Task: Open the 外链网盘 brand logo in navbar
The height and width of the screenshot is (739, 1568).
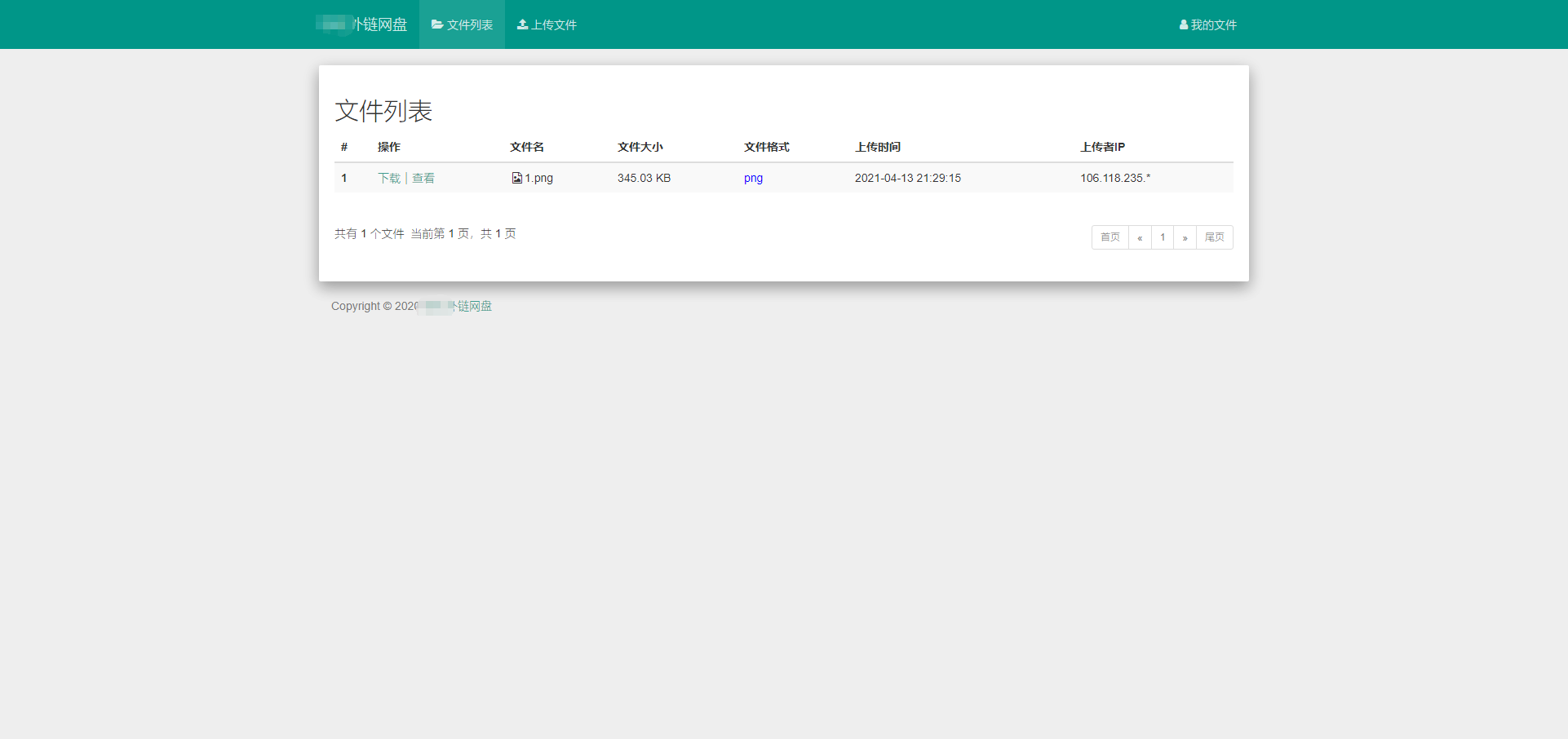Action: coord(362,24)
